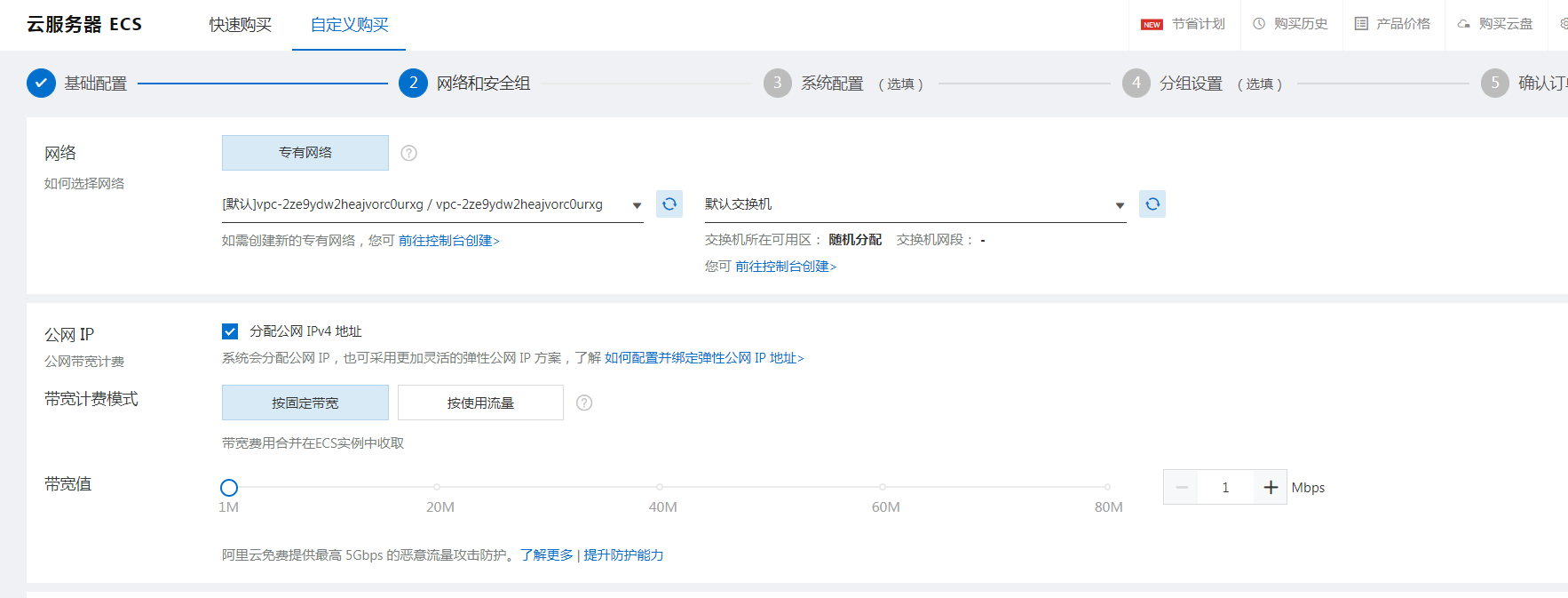Image resolution: width=1568 pixels, height=598 pixels.
Task: Select 按固定带宽 billing mode
Action: point(305,403)
